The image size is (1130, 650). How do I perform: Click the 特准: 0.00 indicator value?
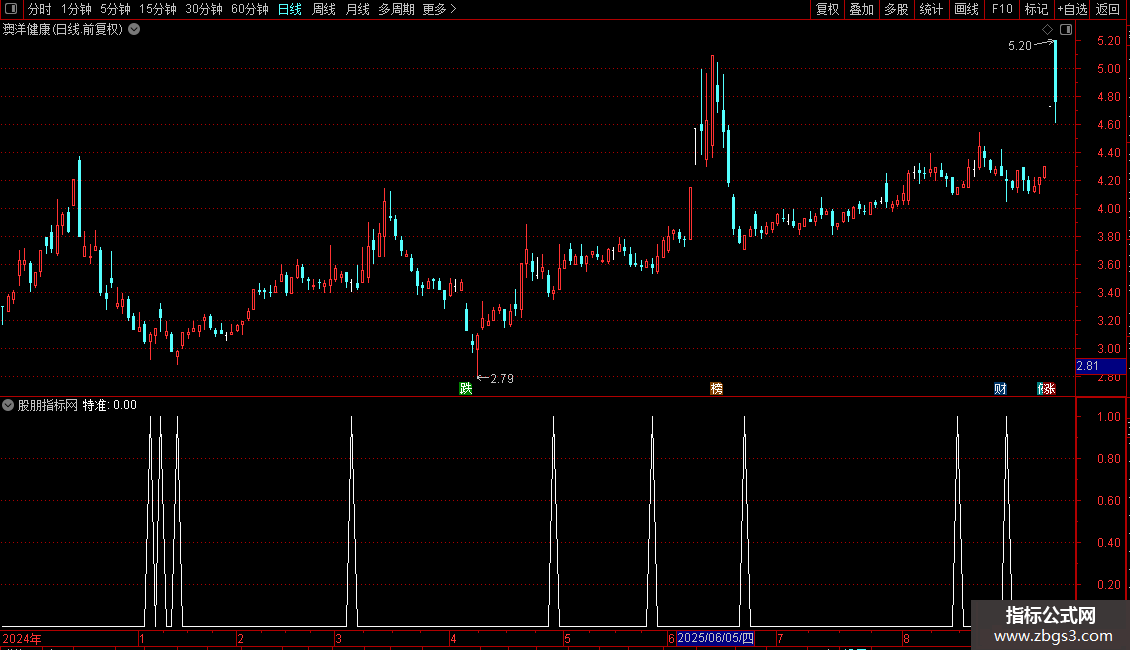(110, 406)
